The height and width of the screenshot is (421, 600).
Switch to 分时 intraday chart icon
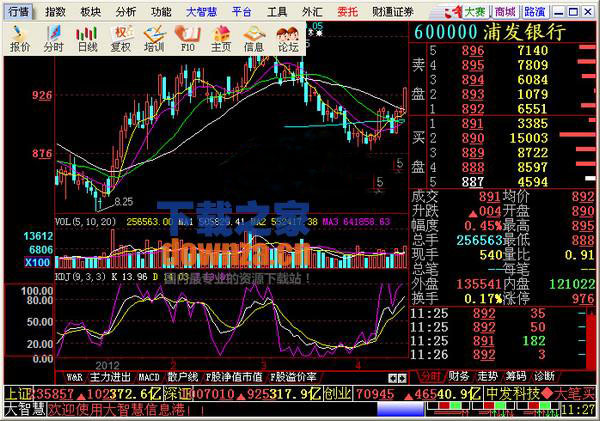(x=53, y=39)
